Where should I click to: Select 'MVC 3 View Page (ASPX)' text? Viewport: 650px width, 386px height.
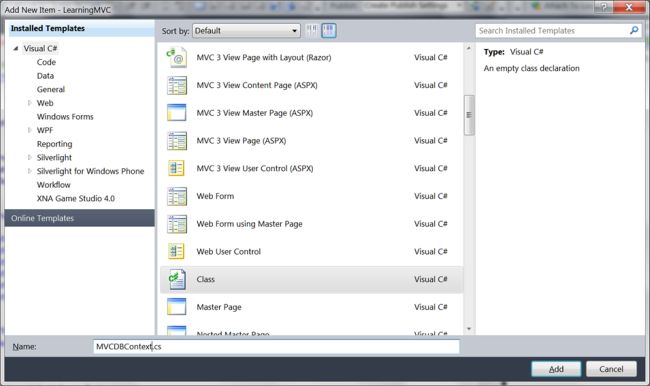click(241, 141)
